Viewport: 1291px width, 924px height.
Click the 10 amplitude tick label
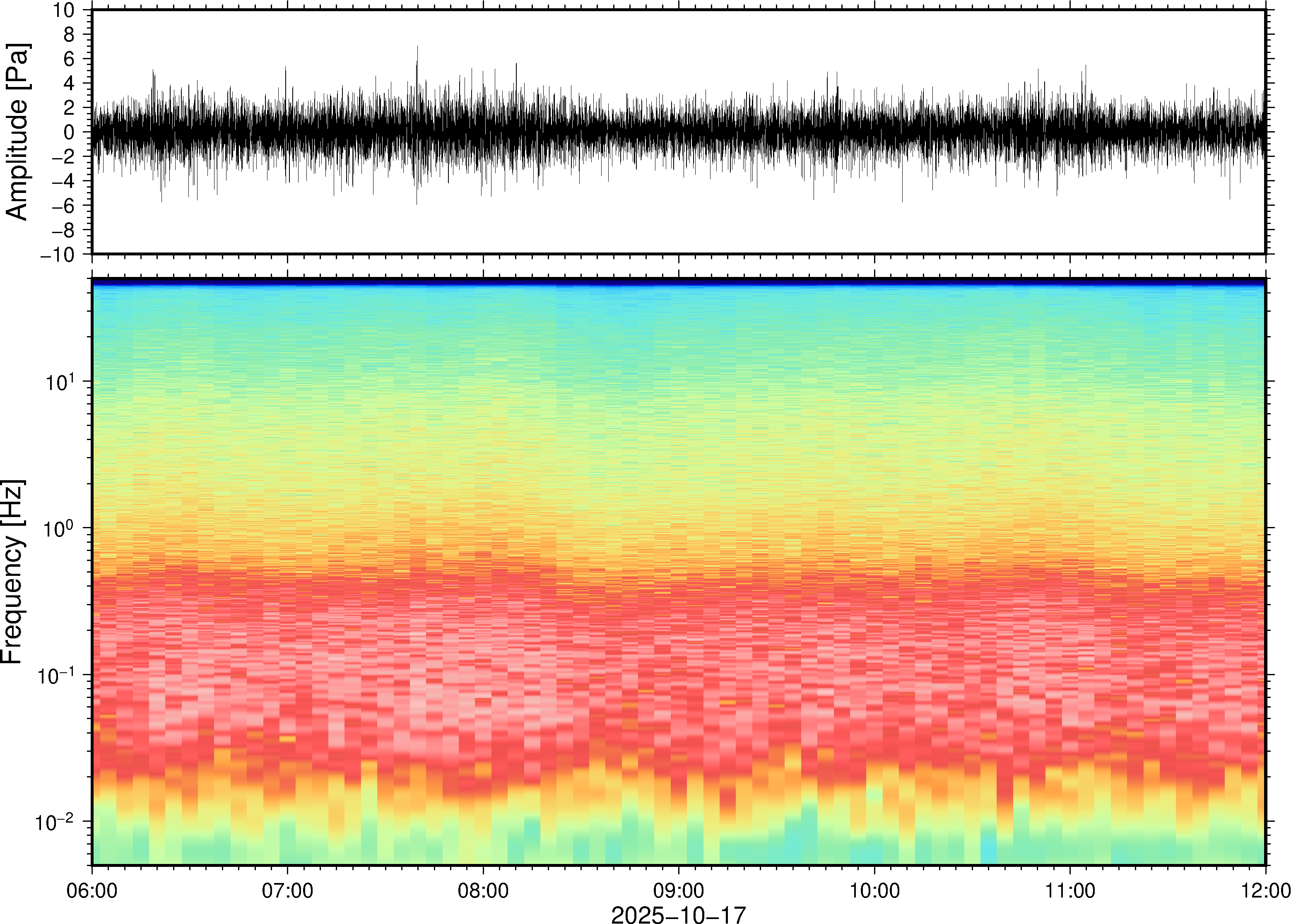coord(64,10)
